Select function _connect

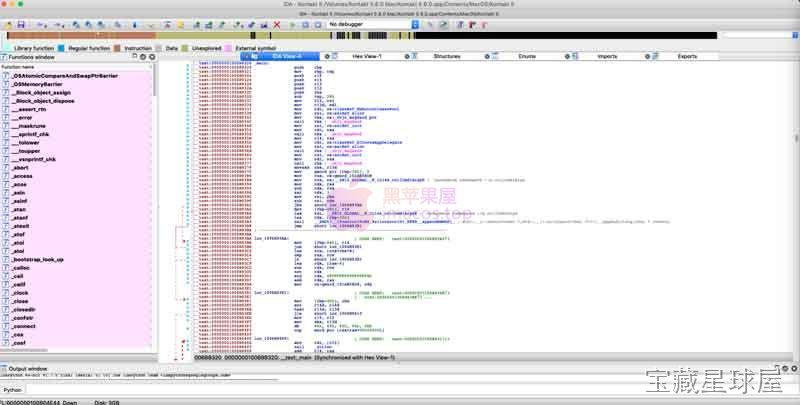23,326
